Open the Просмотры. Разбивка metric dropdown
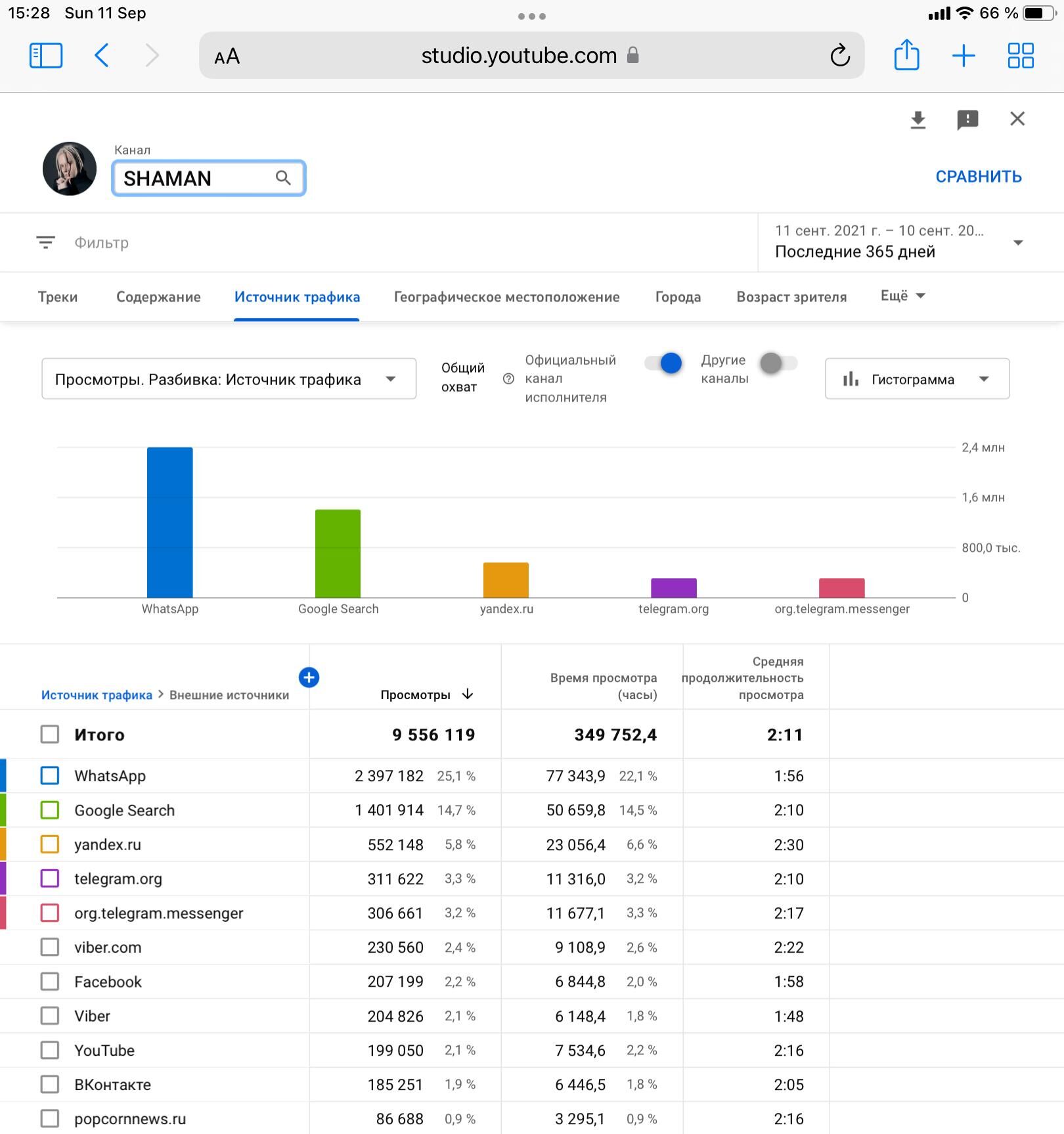 coord(229,378)
